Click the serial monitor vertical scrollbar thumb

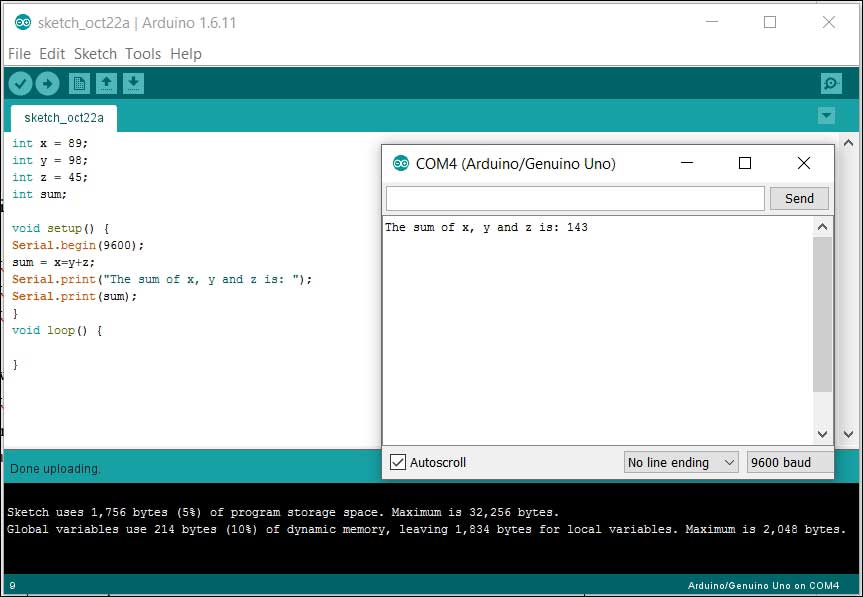pyautogui.click(x=822, y=315)
